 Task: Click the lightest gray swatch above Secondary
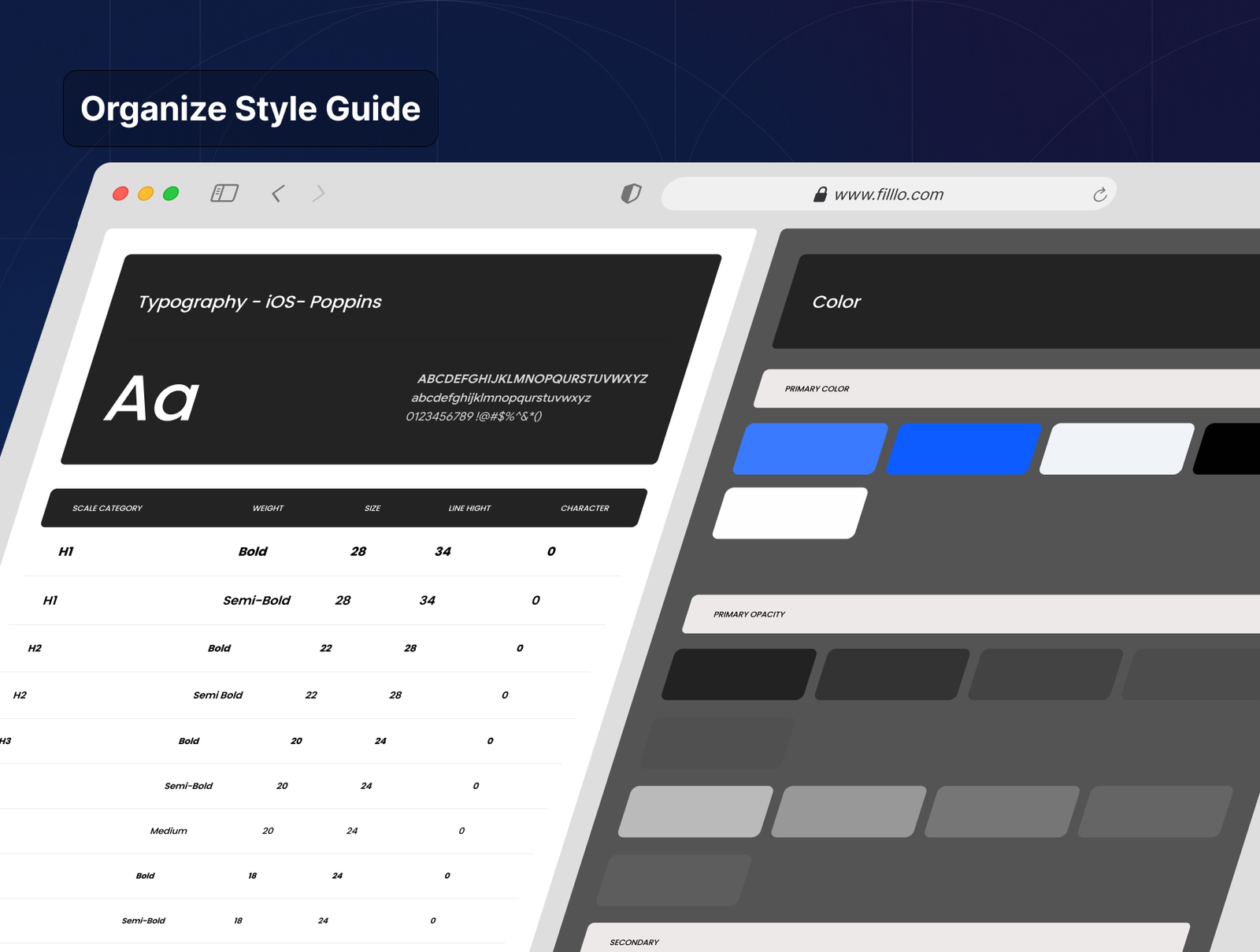click(695, 812)
